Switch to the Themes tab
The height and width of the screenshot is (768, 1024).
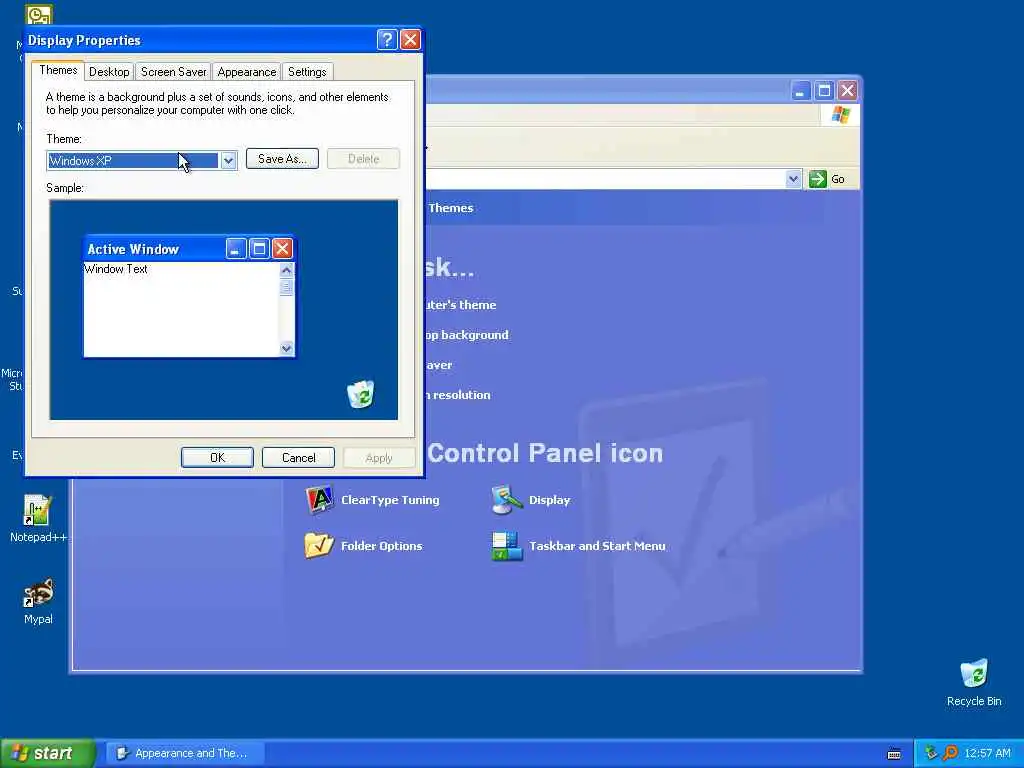point(58,70)
